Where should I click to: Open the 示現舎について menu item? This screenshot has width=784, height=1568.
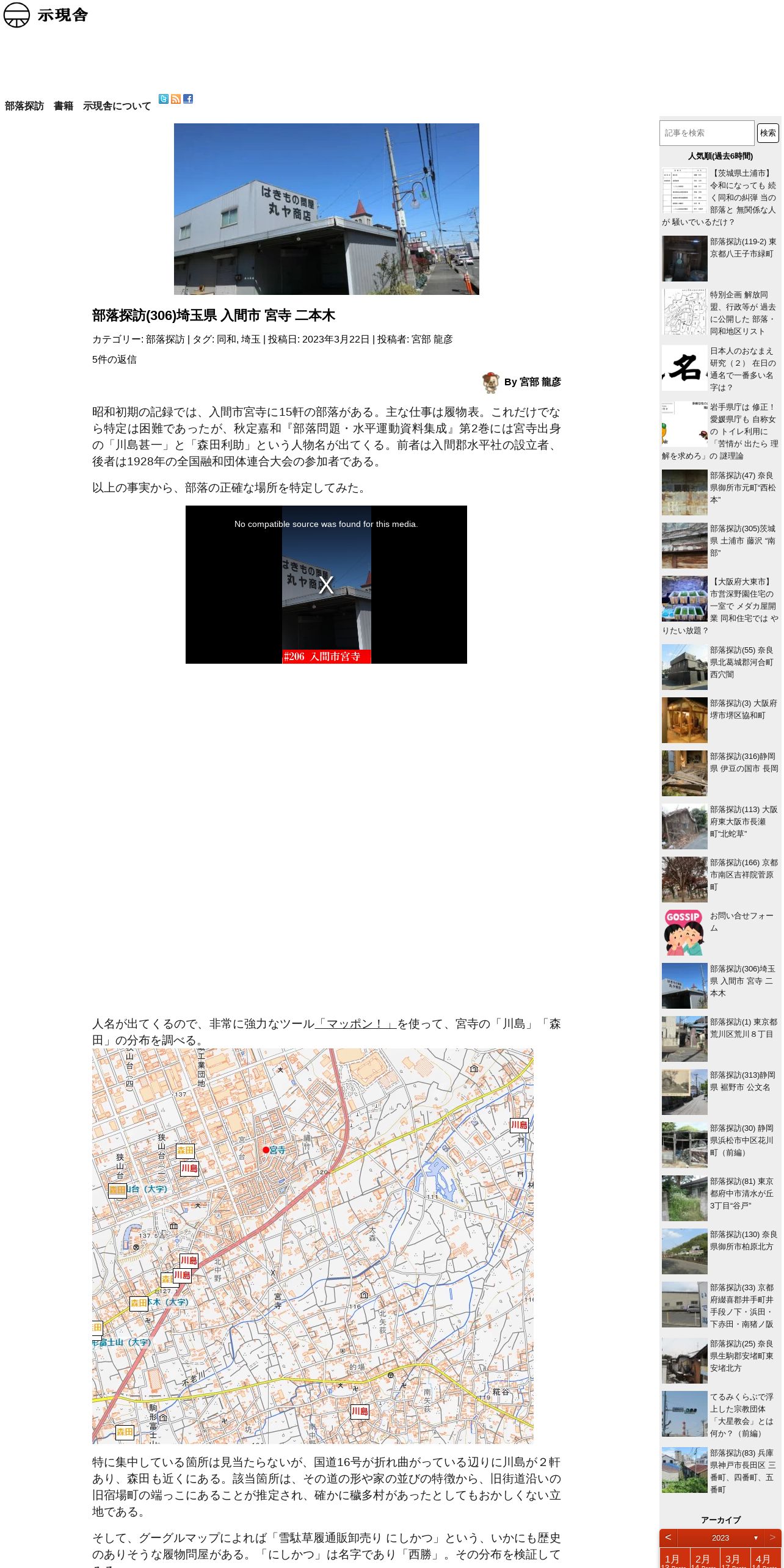(117, 106)
